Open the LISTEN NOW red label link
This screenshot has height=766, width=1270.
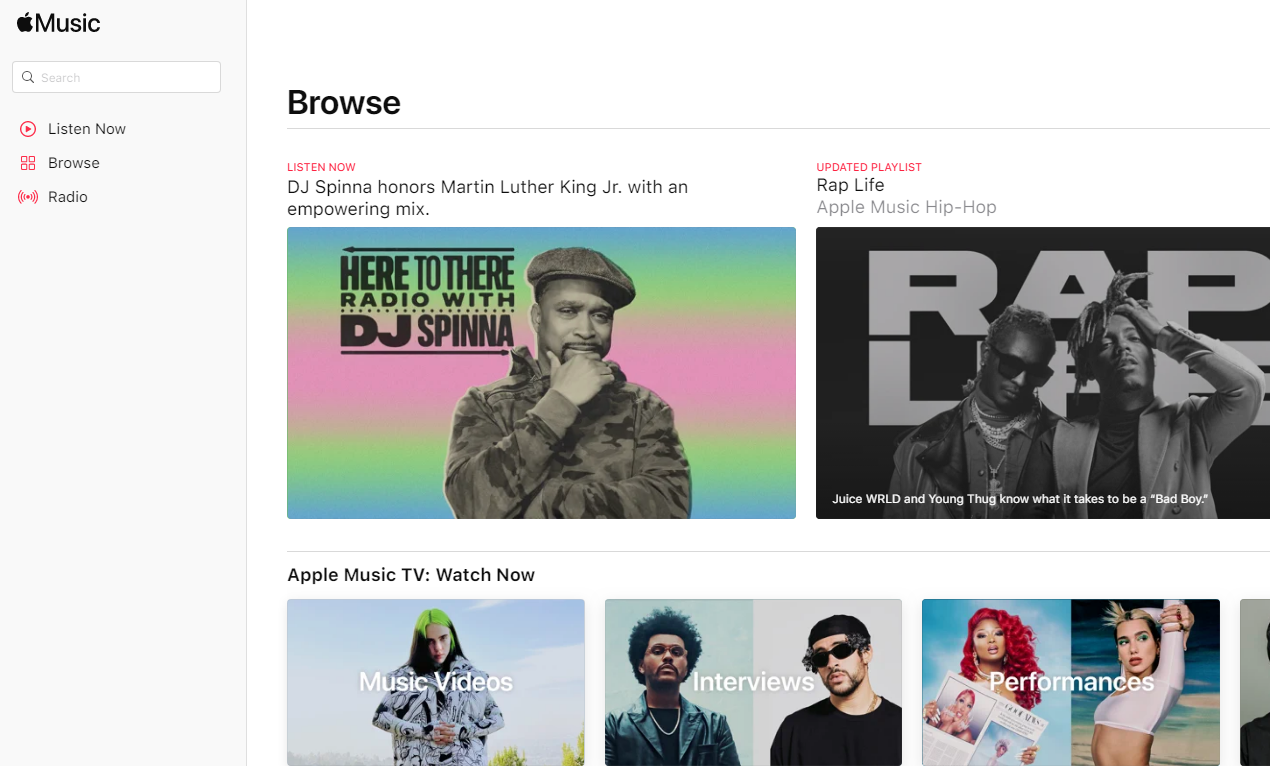click(321, 167)
